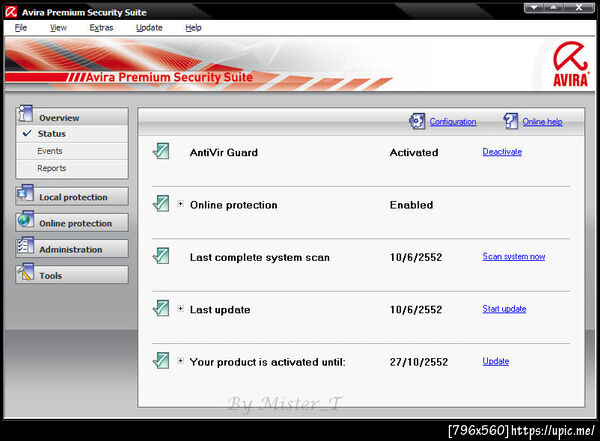Open the Administration section

pyautogui.click(x=72, y=249)
